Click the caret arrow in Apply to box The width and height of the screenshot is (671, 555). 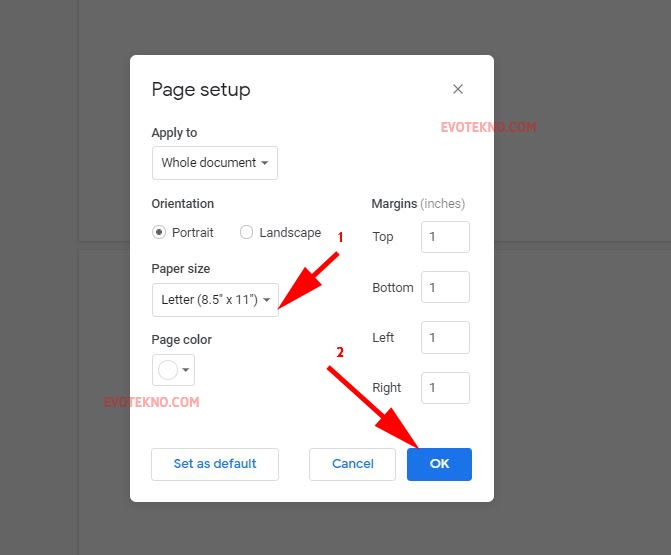coord(265,163)
